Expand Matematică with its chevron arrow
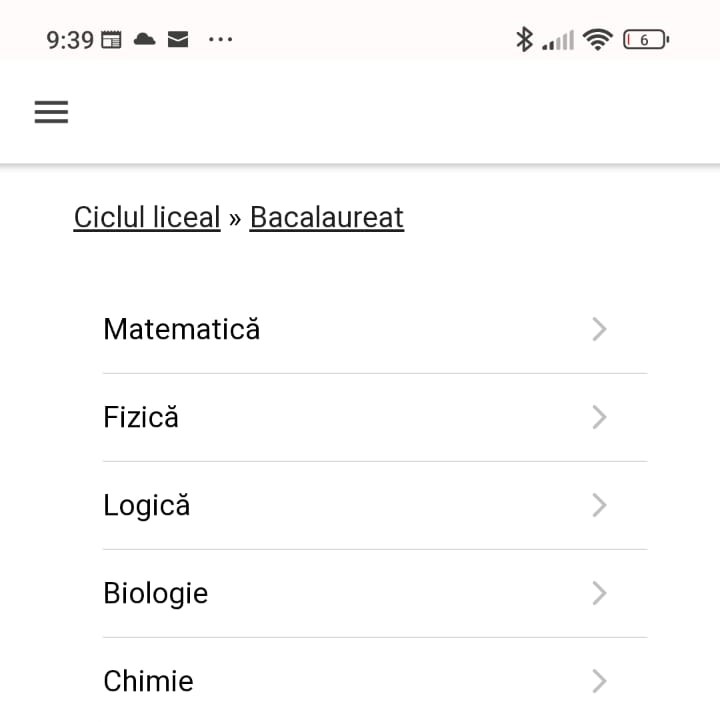 click(599, 329)
